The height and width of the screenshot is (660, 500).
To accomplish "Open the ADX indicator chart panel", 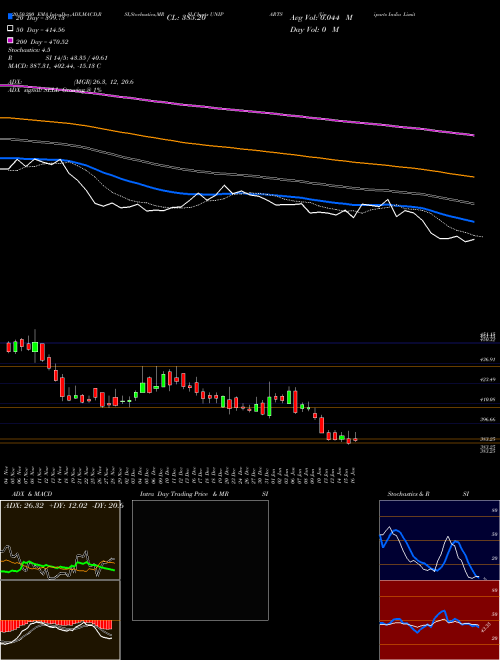I will pyautogui.click(x=60, y=540).
